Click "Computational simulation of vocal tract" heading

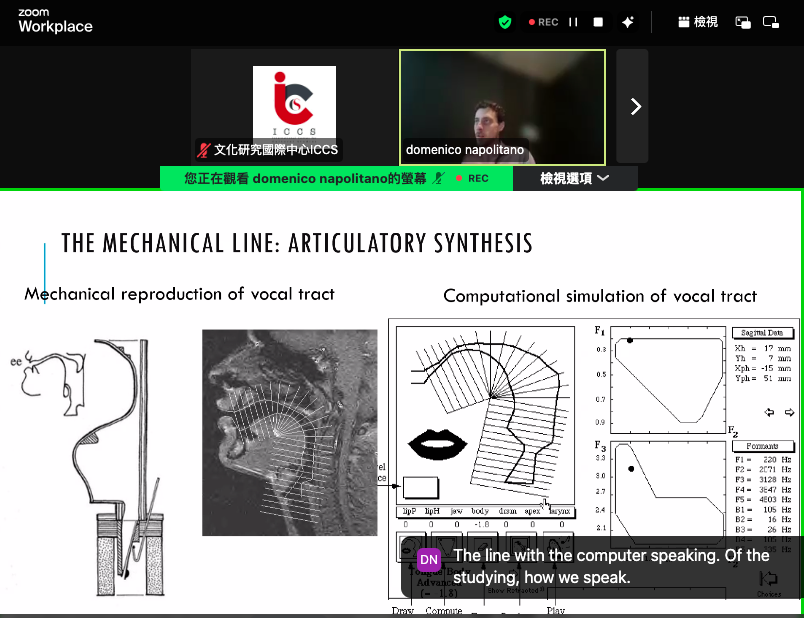tap(600, 296)
